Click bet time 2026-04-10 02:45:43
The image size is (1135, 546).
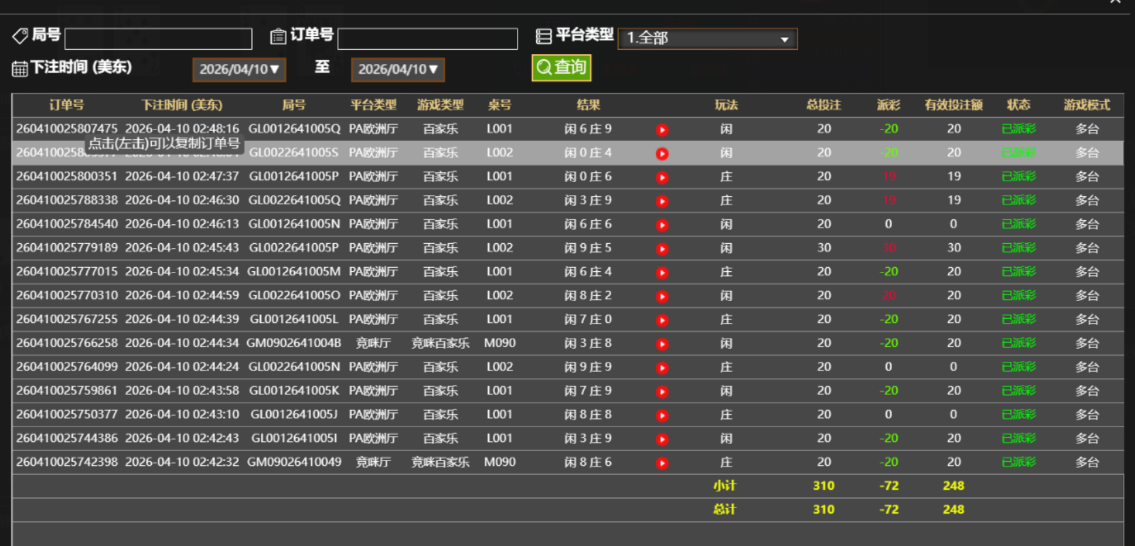click(182, 248)
